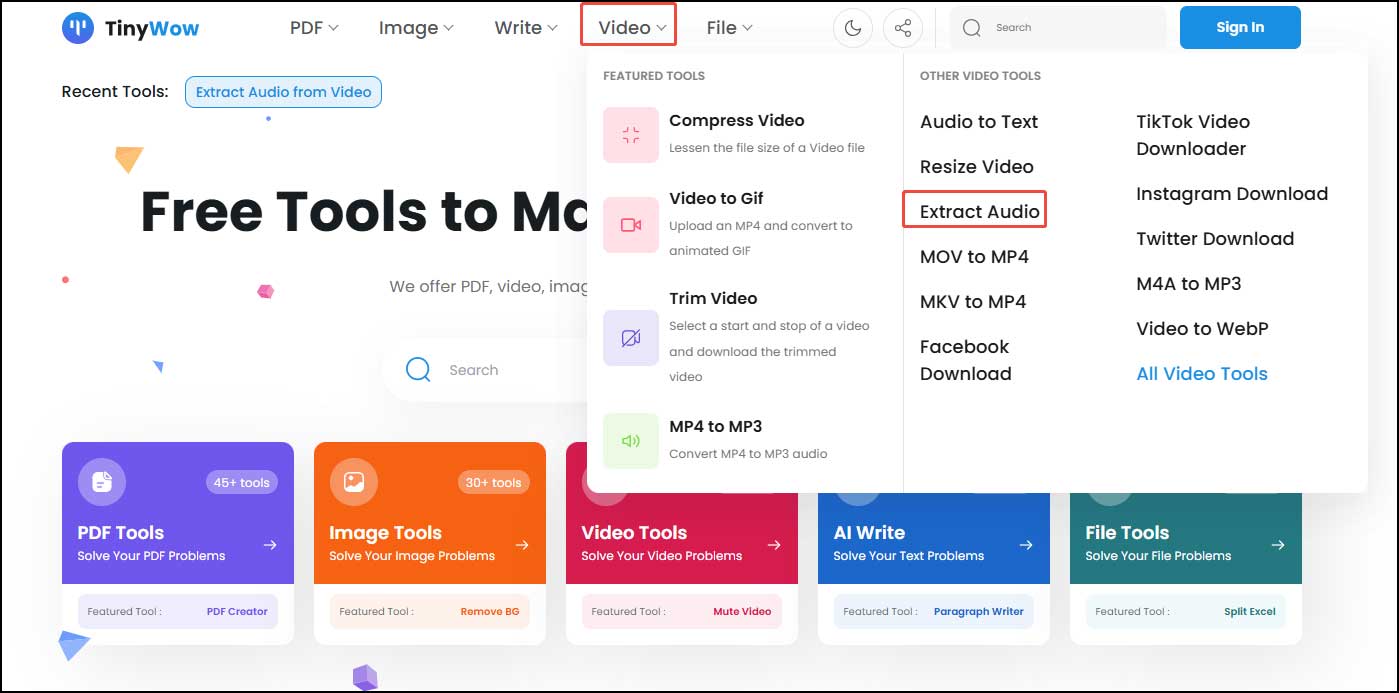Viewport: 1399px width, 693px height.
Task: Open the All Video Tools link
Action: coord(1201,373)
